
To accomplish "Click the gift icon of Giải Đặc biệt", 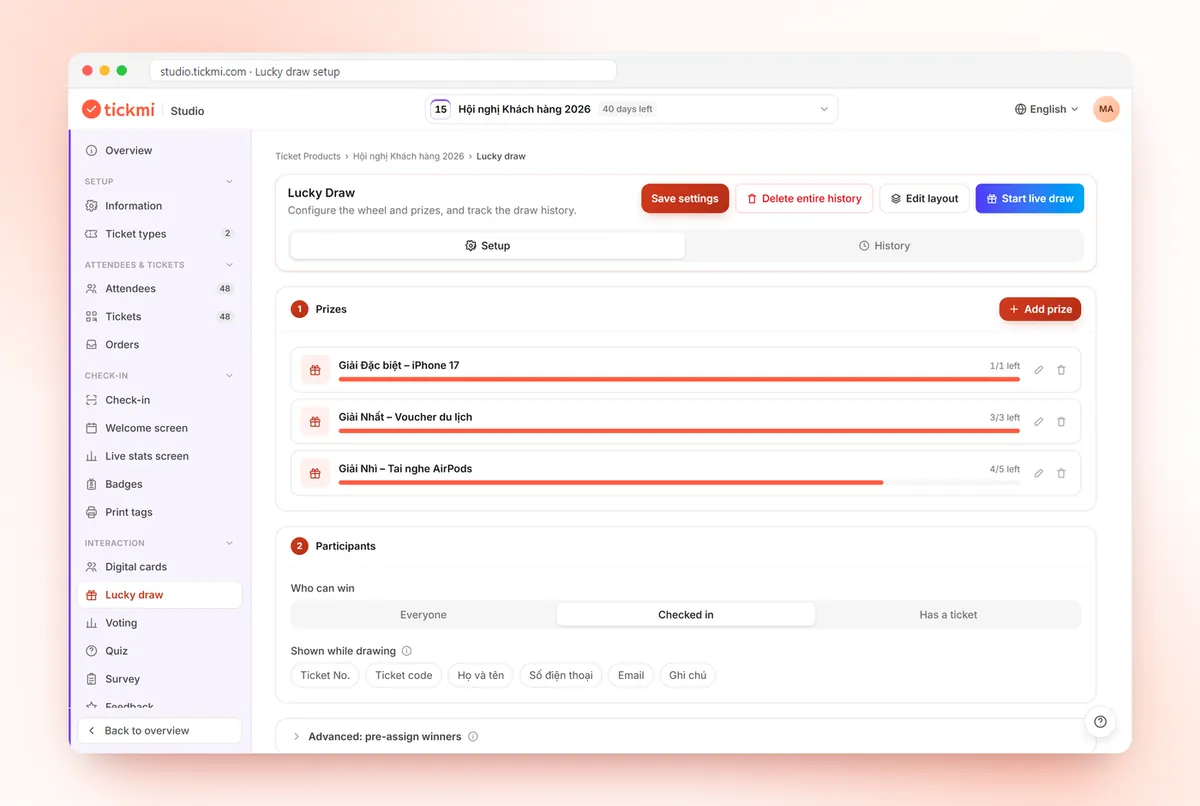I will click(x=315, y=370).
